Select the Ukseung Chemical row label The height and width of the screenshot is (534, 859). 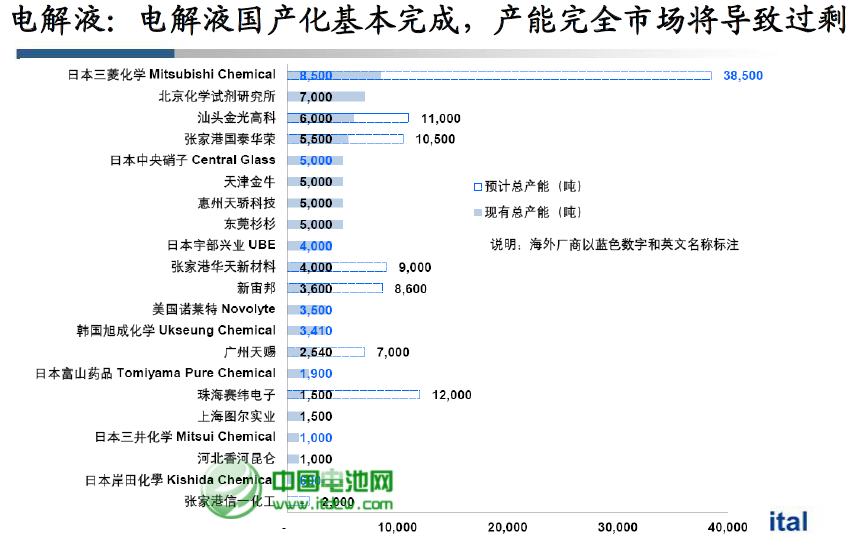[176, 330]
